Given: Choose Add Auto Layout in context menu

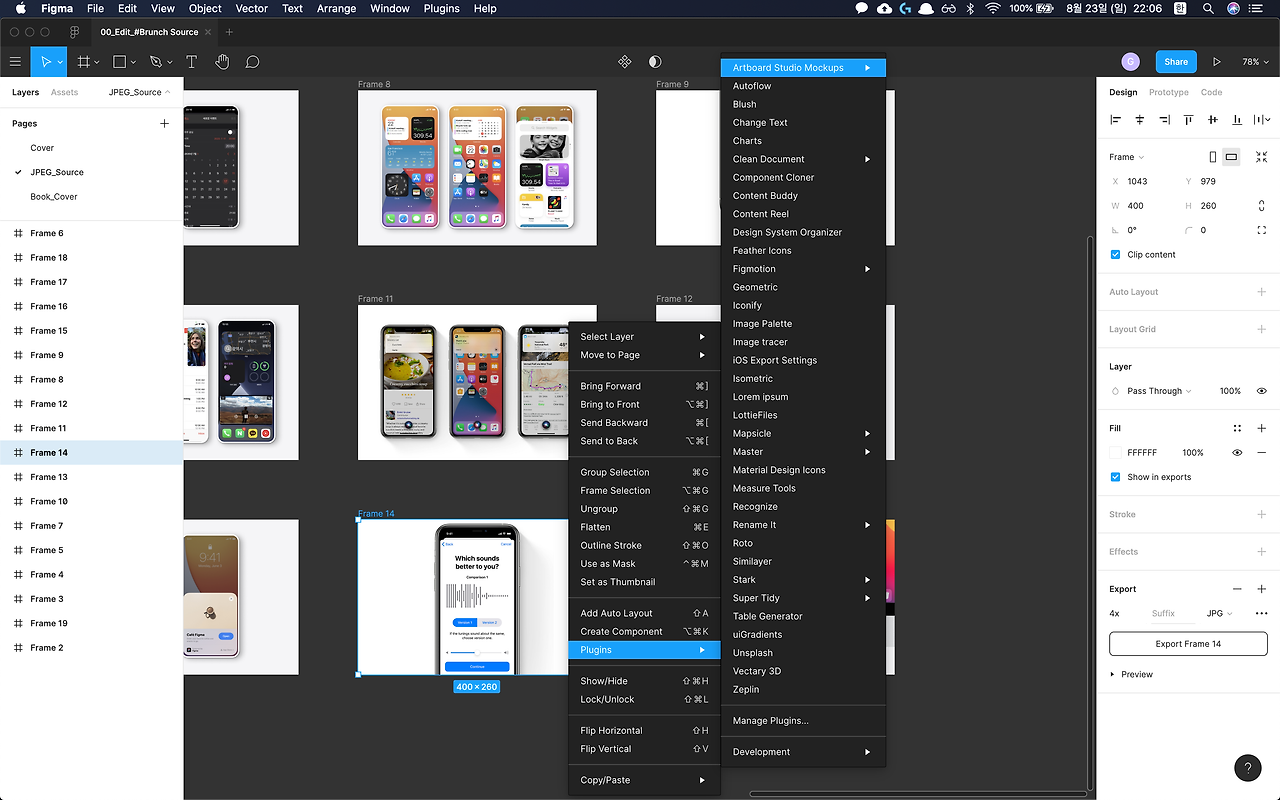Looking at the screenshot, I should pyautogui.click(x=644, y=613).
